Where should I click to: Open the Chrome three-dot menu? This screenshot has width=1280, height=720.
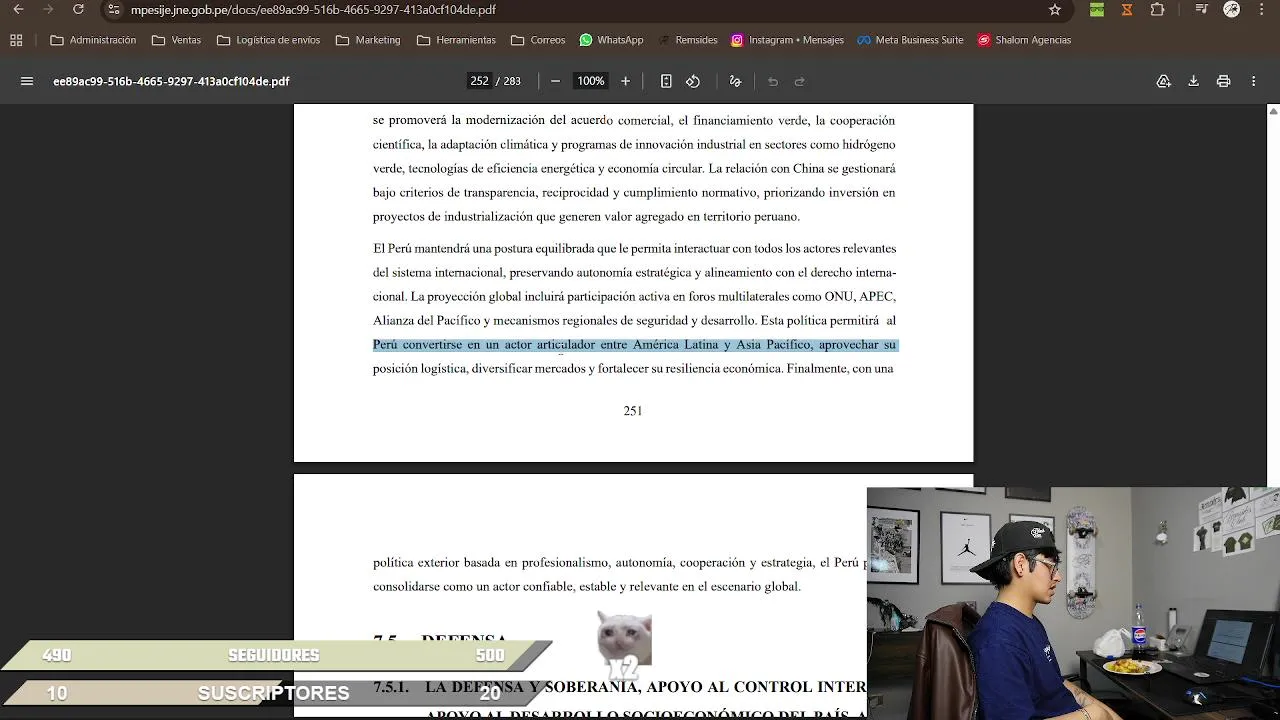coord(1262,10)
